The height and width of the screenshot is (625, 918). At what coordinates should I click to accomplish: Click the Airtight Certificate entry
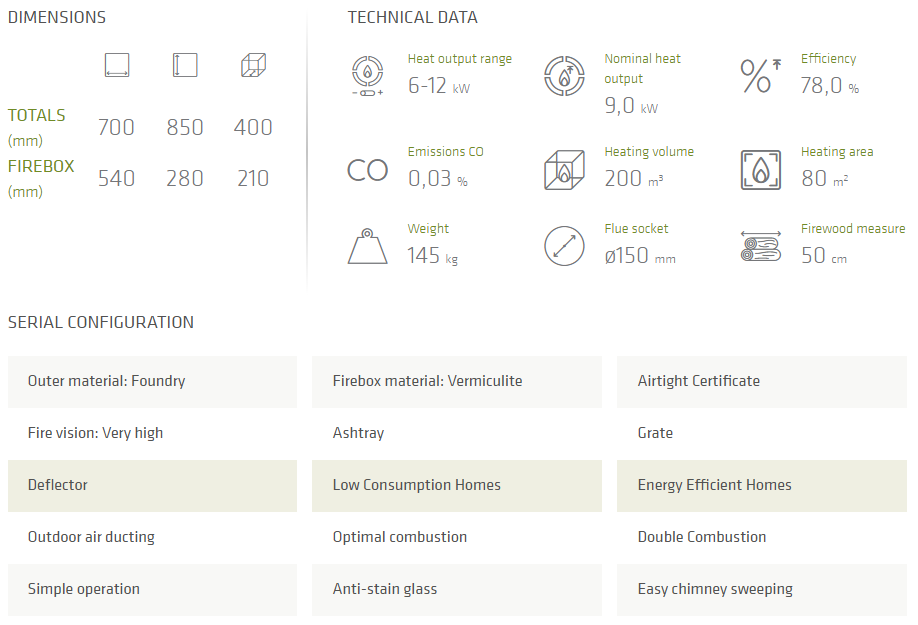762,381
